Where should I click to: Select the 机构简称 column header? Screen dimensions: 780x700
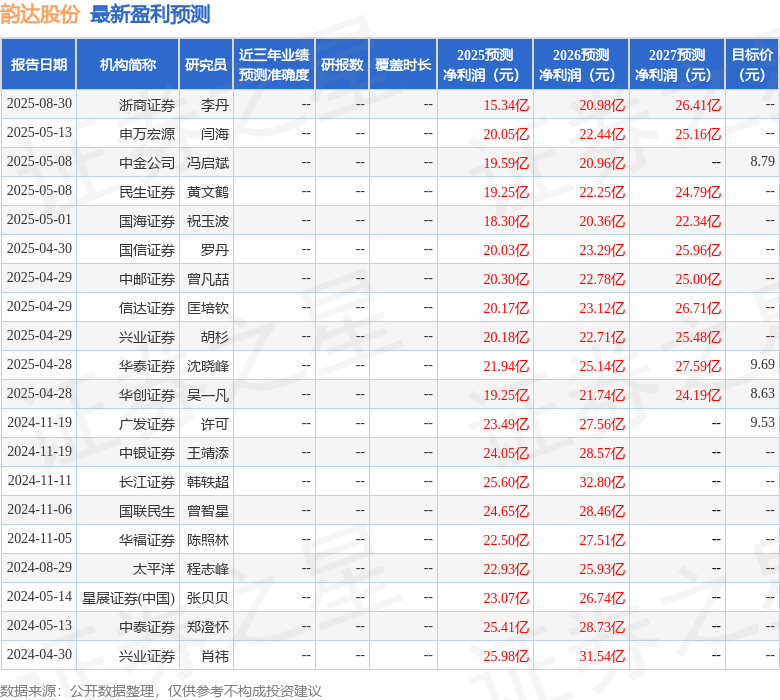coord(128,65)
